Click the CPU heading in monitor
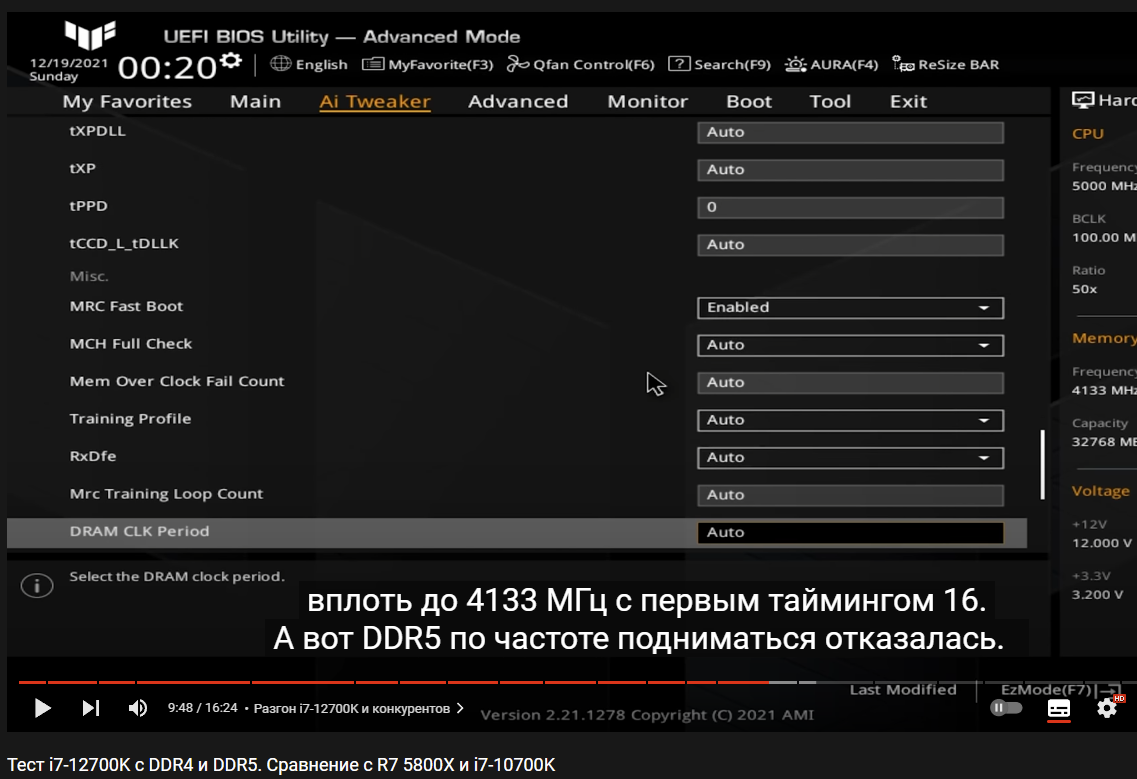1137x779 pixels. pyautogui.click(x=1088, y=133)
